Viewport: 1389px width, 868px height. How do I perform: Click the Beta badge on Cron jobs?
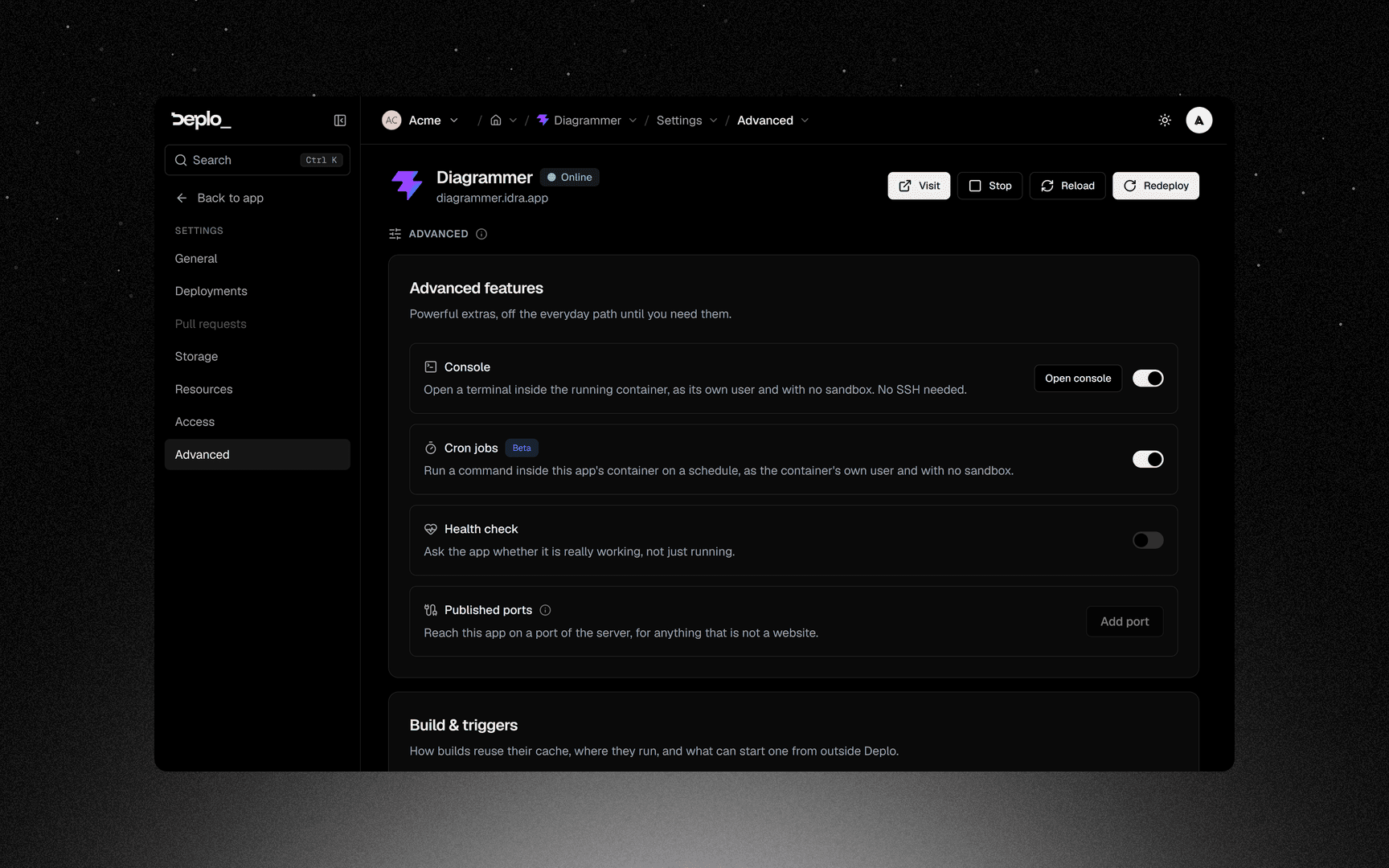[x=522, y=448]
